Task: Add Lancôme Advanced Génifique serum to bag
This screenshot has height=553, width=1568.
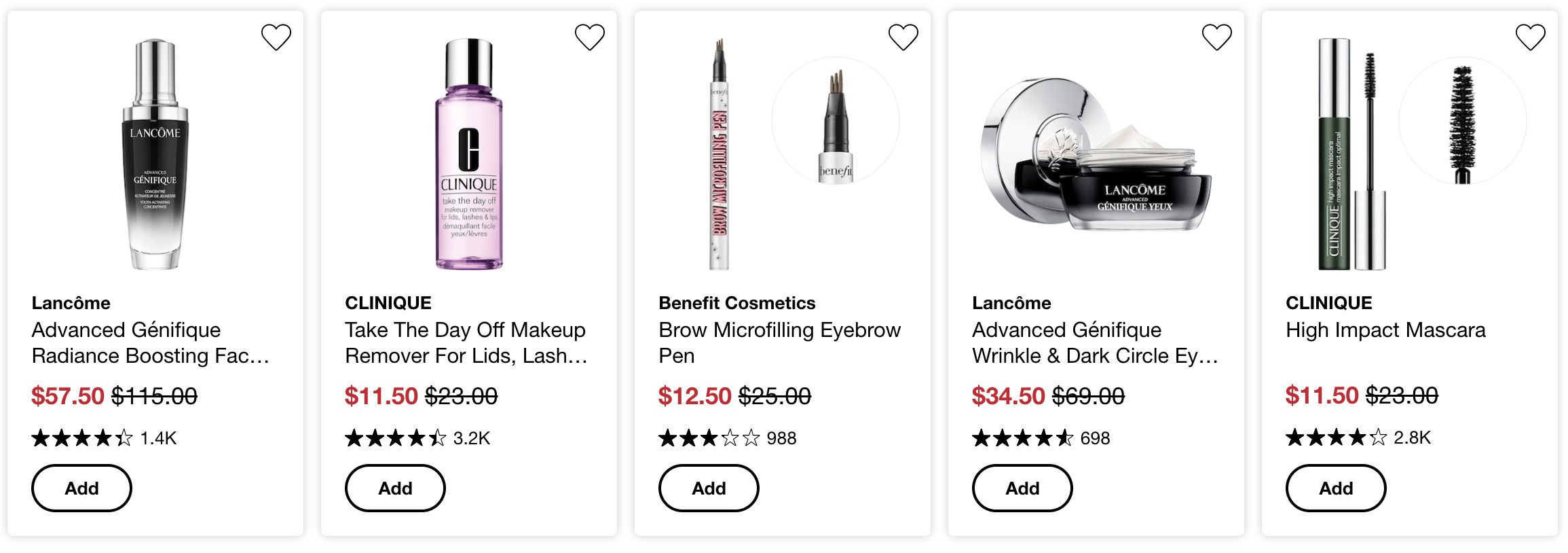Action: (81, 488)
